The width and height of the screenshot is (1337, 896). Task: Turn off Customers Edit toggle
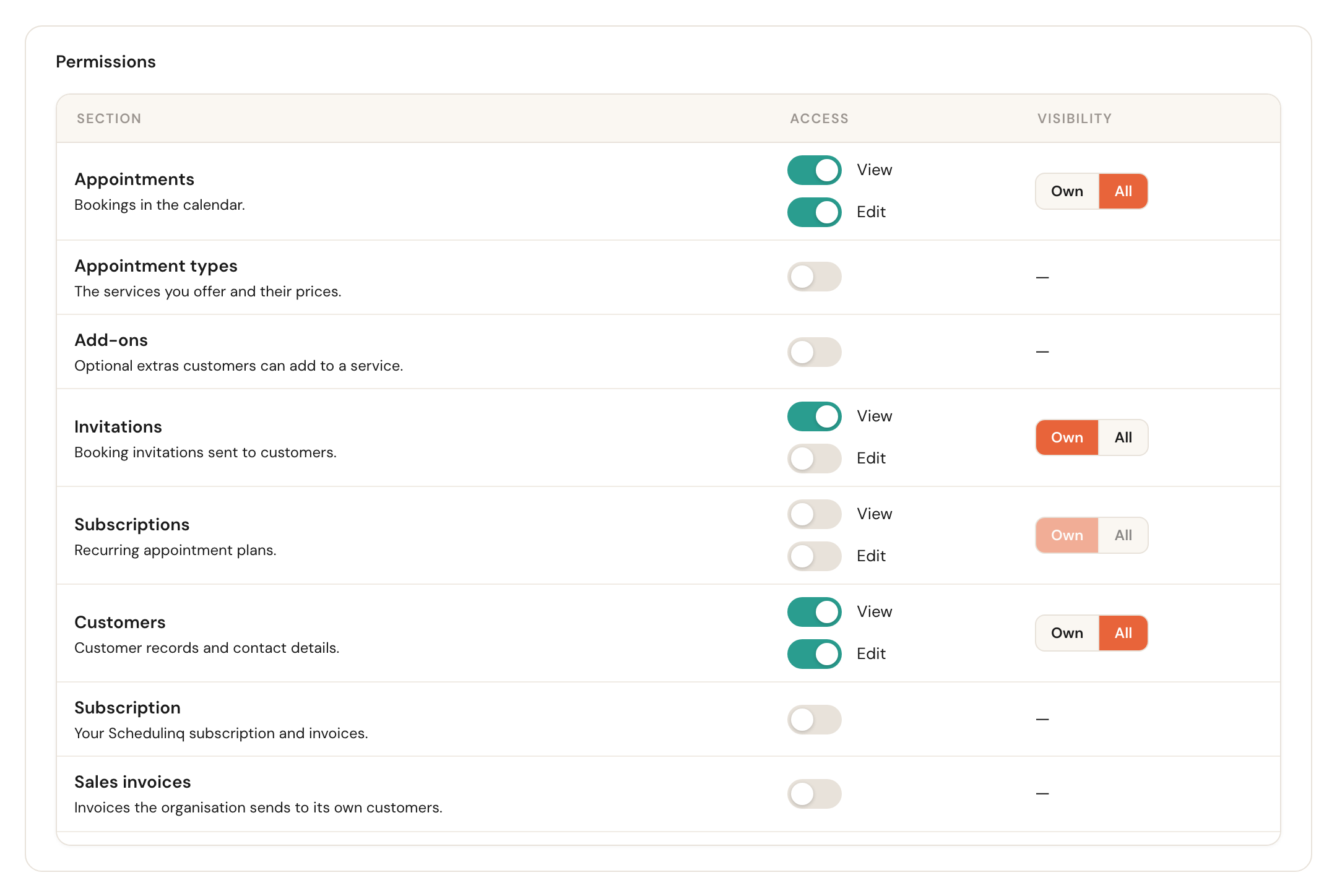(x=814, y=654)
